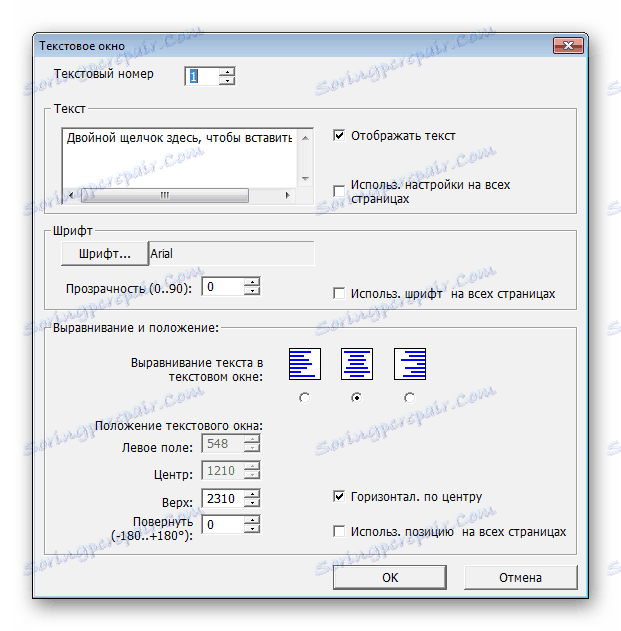Click the text box scroll up arrow
This screenshot has height=631, width=621.
pos(305,138)
